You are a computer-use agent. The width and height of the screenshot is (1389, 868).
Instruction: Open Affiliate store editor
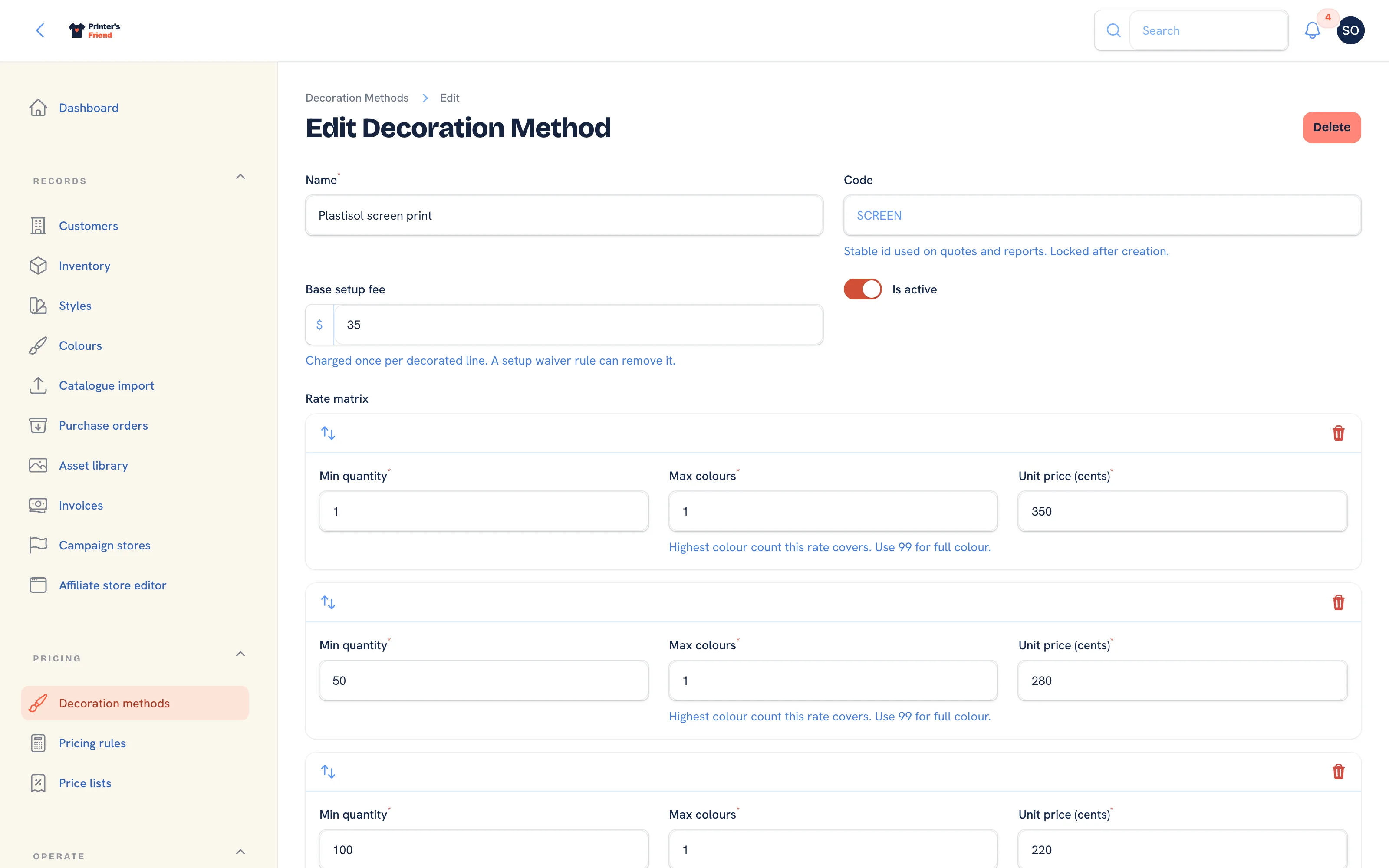135,585
